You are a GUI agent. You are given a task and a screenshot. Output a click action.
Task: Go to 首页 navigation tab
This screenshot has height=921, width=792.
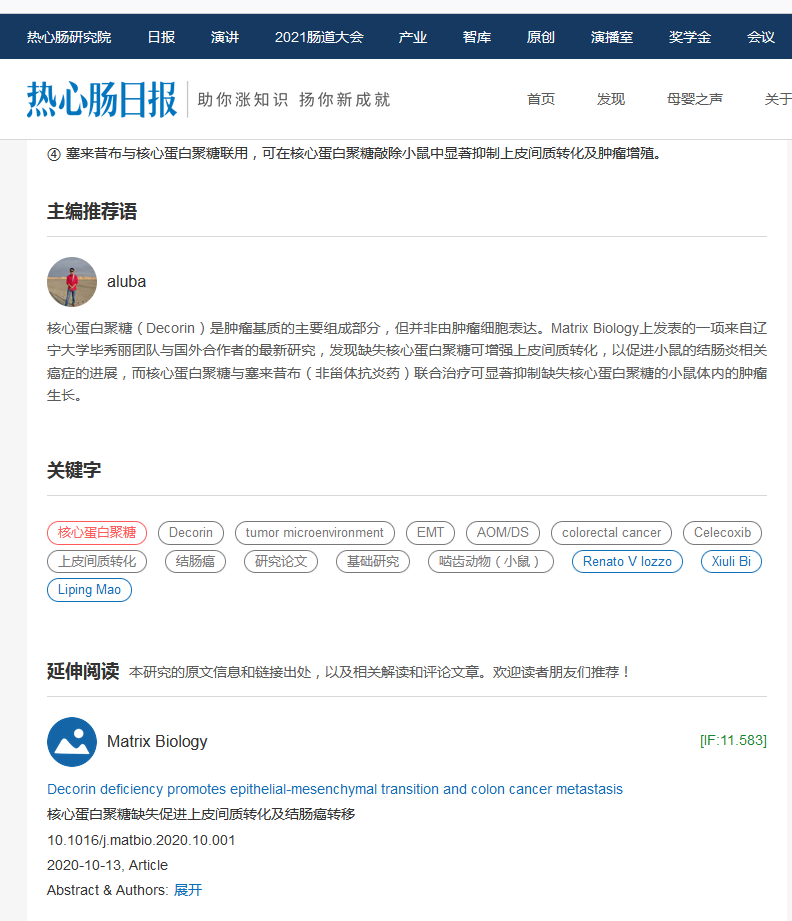click(541, 99)
